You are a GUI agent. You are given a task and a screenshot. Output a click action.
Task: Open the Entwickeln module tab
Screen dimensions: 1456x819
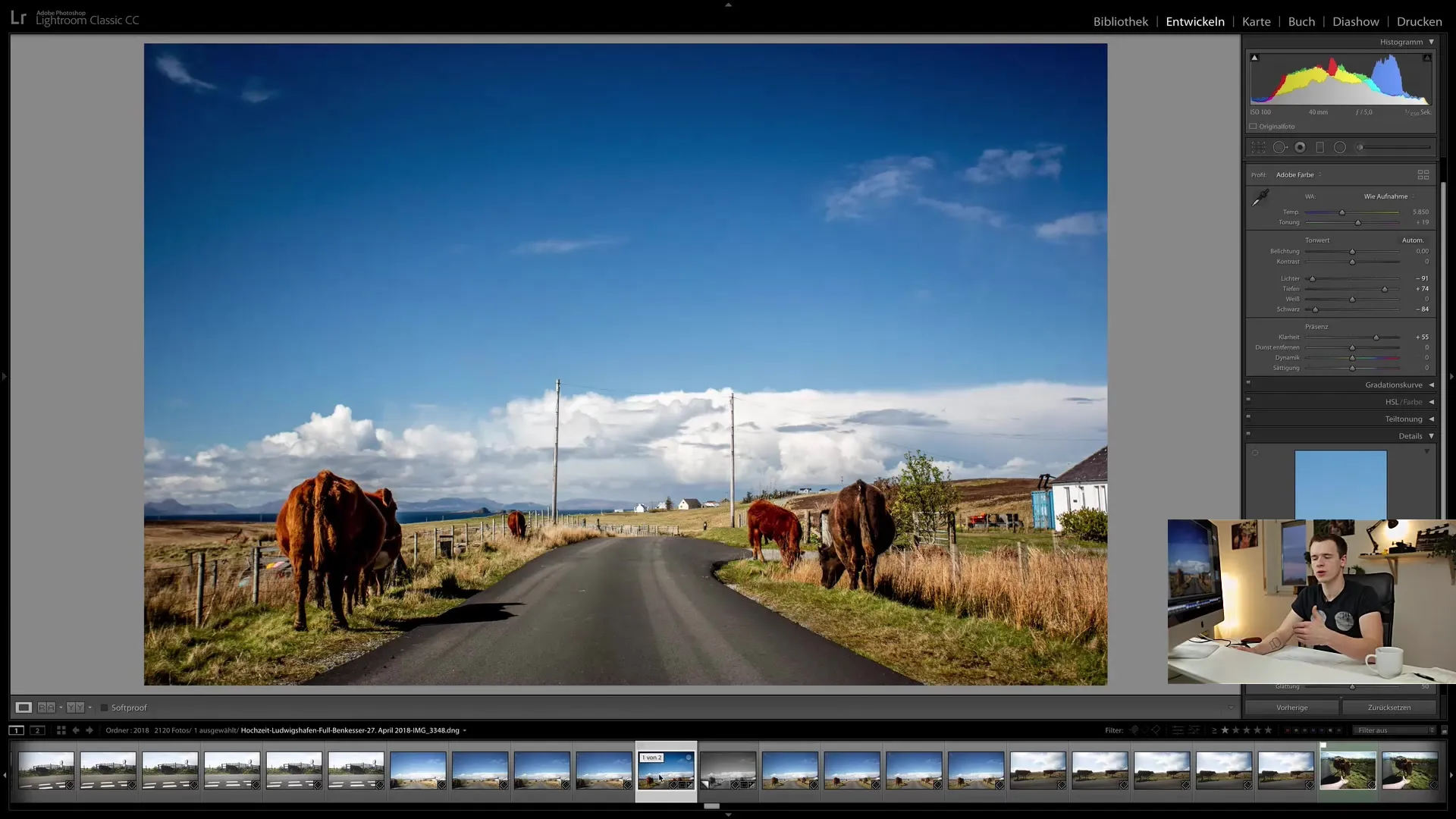(1195, 22)
